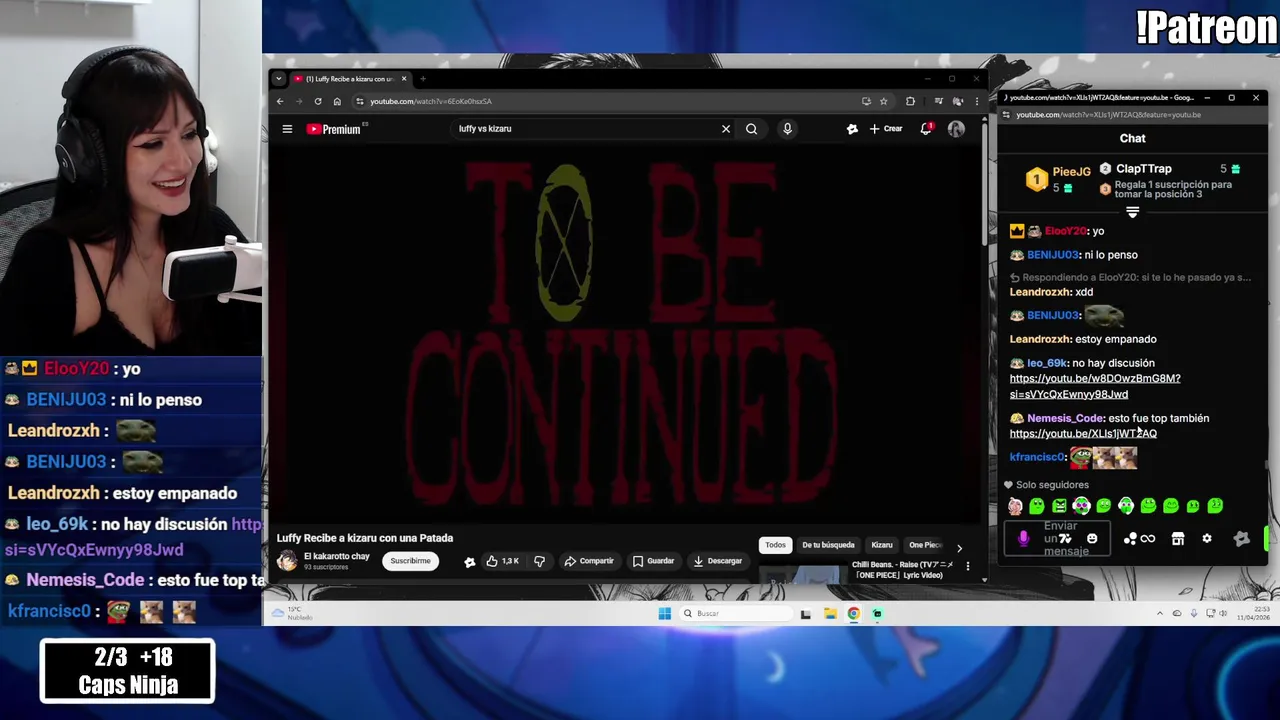Click the Compartir share button
Image resolution: width=1280 pixels, height=720 pixels.
click(589, 561)
